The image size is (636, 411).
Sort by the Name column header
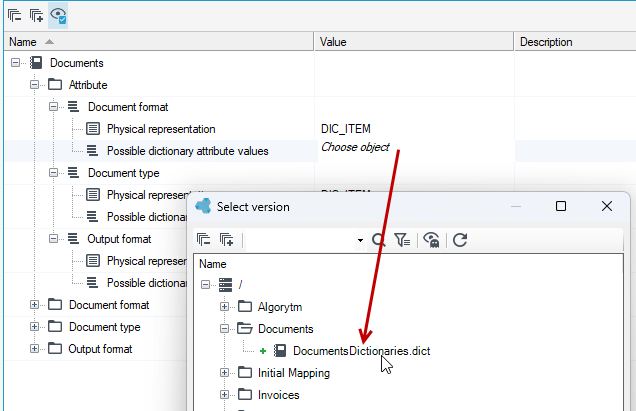coord(158,42)
